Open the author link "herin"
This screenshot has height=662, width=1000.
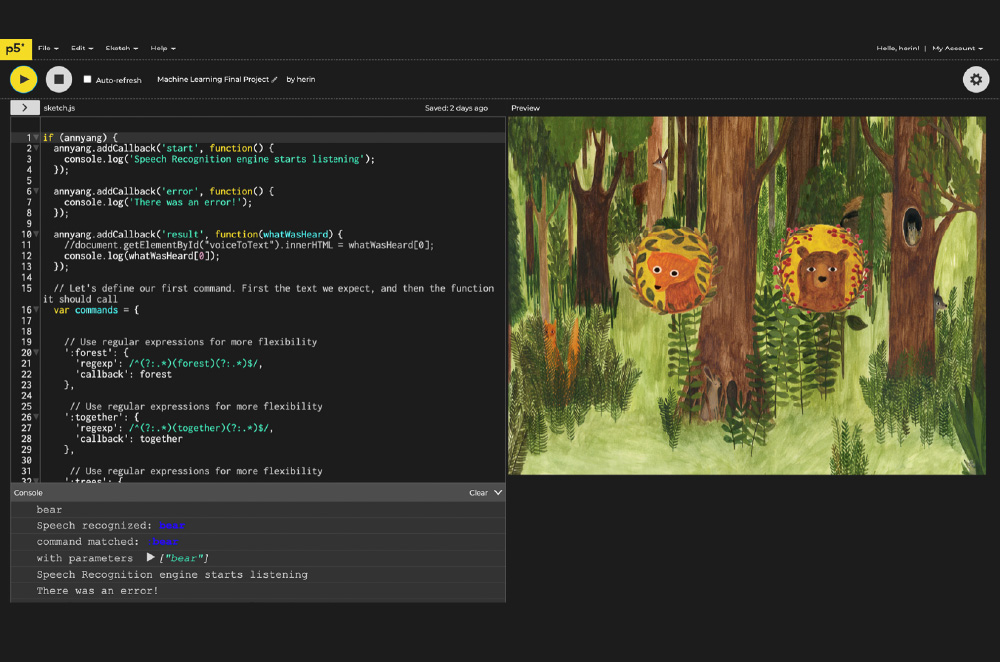click(x=305, y=79)
